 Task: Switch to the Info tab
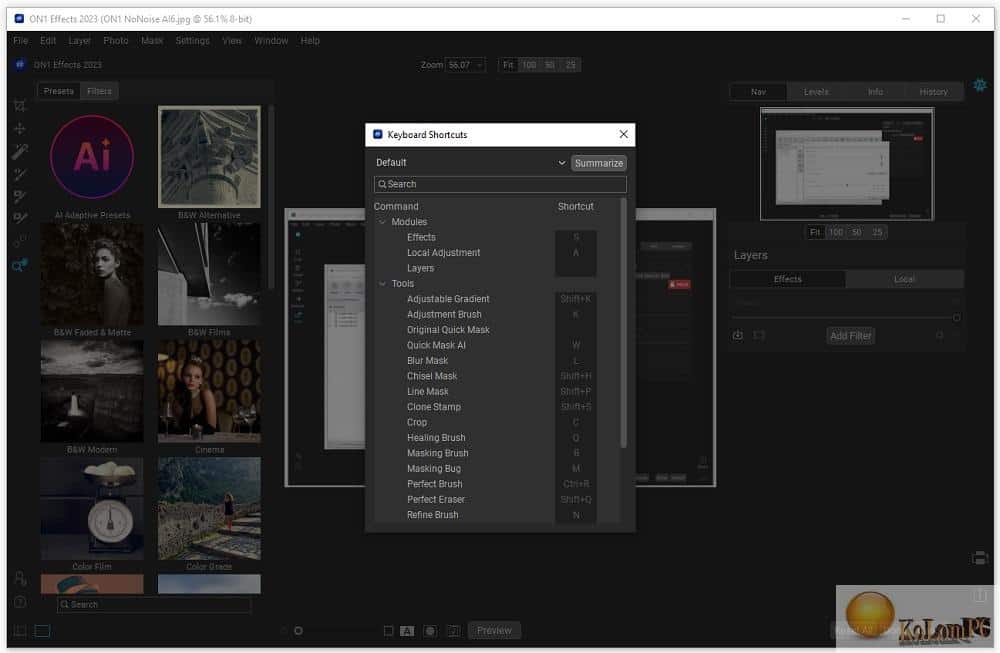tap(875, 92)
